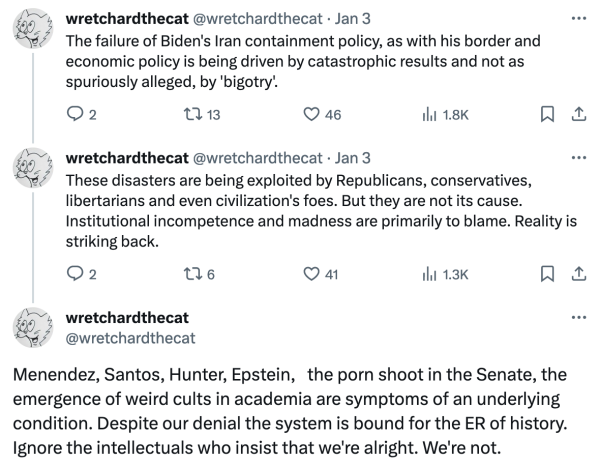Bookmark the 'These disasters' tweet

pos(547,273)
